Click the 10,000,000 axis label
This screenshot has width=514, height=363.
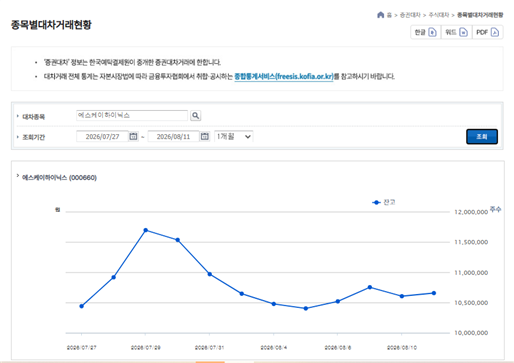click(471, 333)
